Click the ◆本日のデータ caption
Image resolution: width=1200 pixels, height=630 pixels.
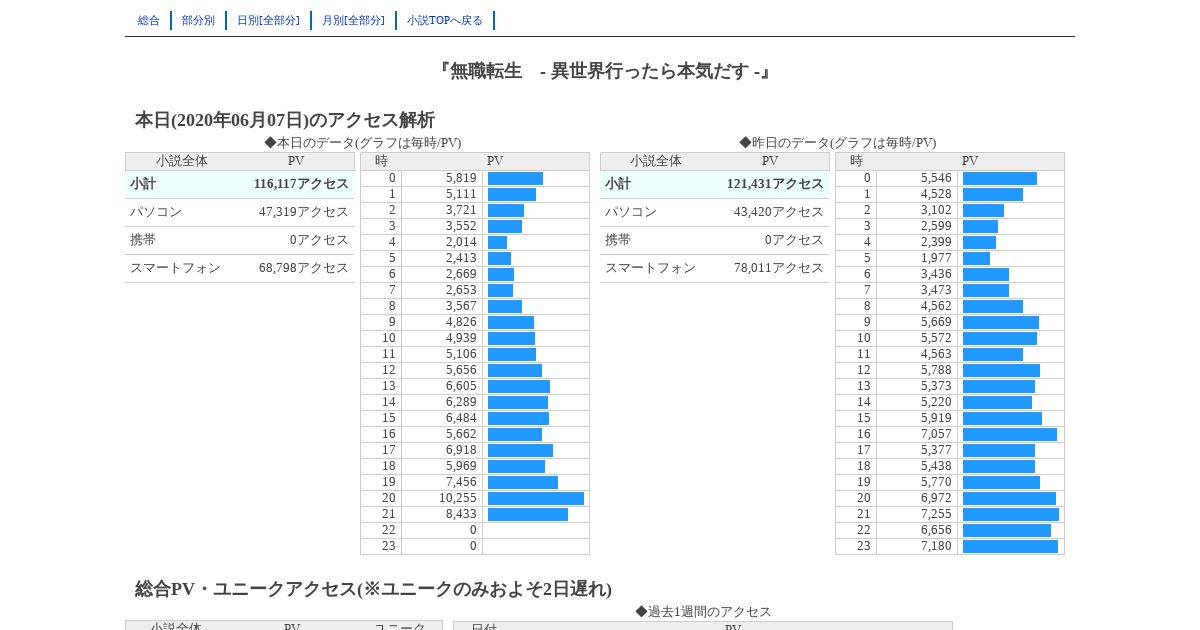pyautogui.click(x=363, y=143)
